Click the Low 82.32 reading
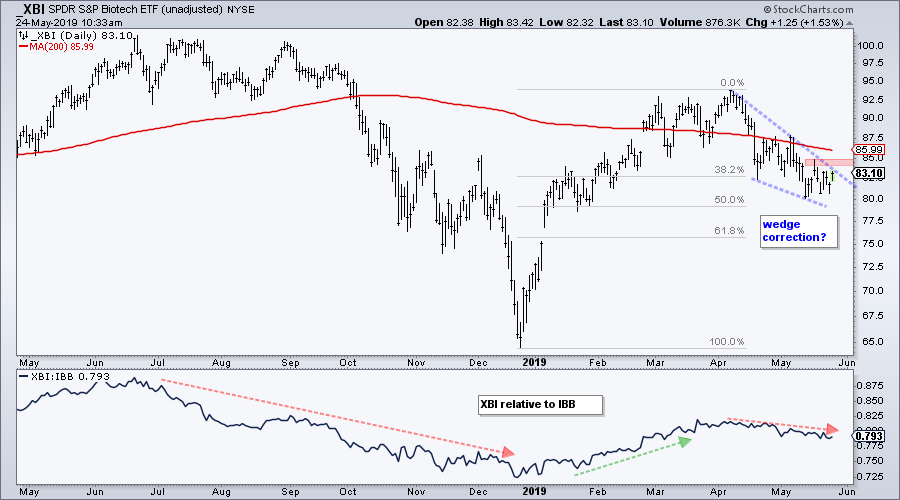 (x=567, y=22)
